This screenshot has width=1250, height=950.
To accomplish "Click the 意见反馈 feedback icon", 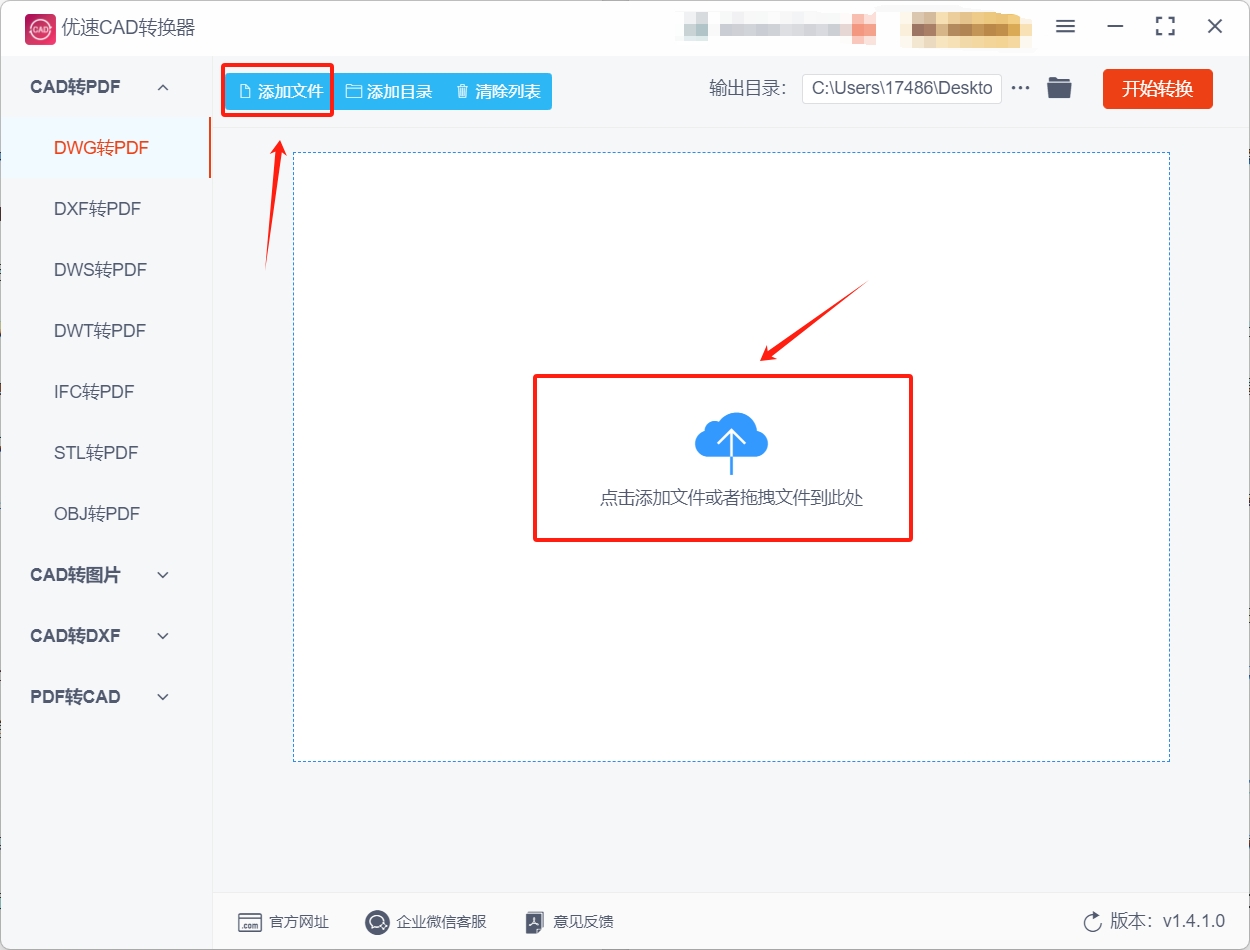I will tap(533, 922).
